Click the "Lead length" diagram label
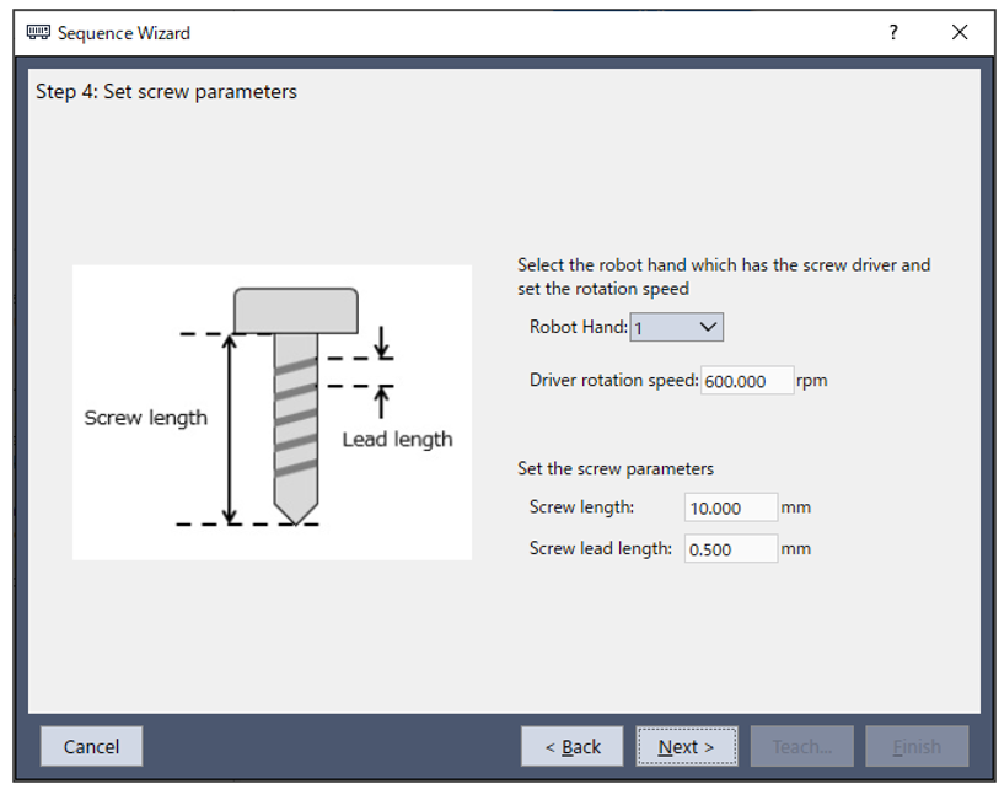This screenshot has width=1005, height=788. pyautogui.click(x=397, y=439)
